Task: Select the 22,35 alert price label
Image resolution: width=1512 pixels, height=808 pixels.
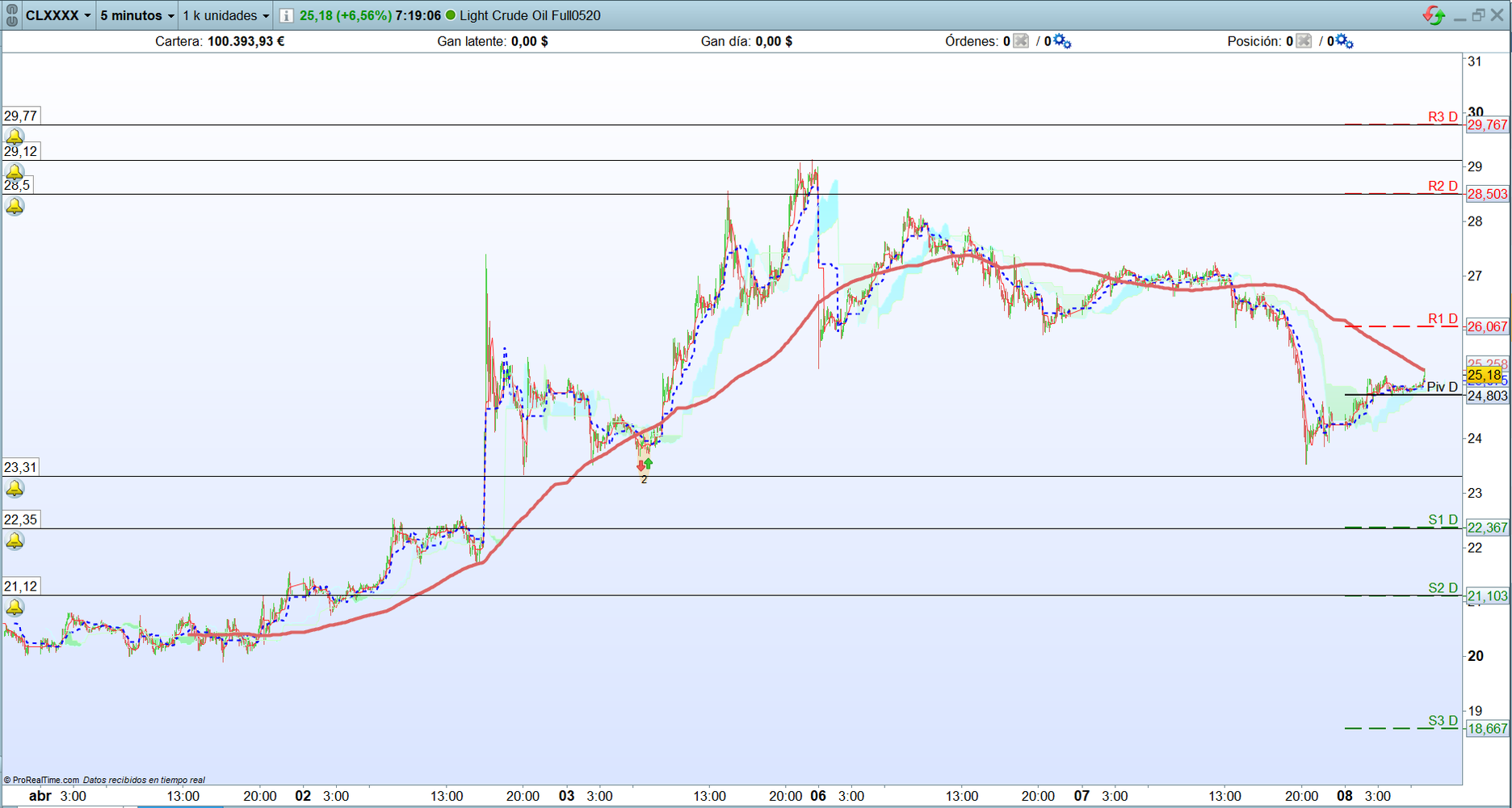Action: pos(21,520)
